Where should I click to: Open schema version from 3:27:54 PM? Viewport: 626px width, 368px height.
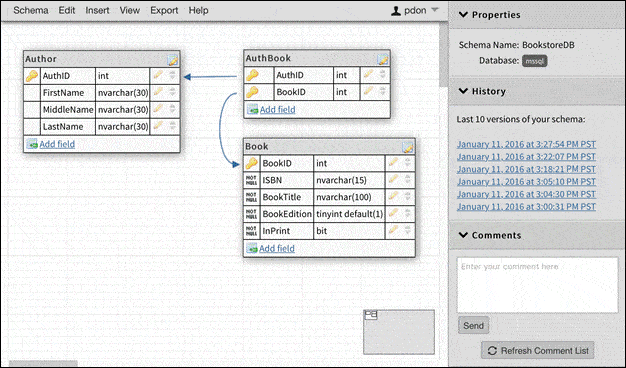[526, 144]
